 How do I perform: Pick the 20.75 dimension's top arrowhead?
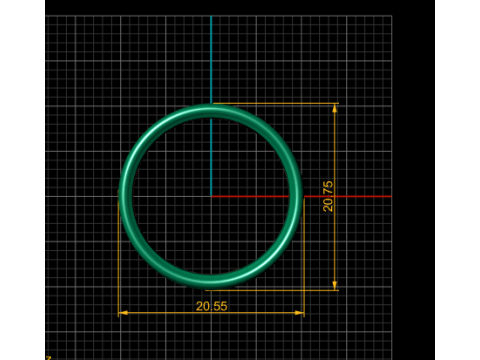335,108
